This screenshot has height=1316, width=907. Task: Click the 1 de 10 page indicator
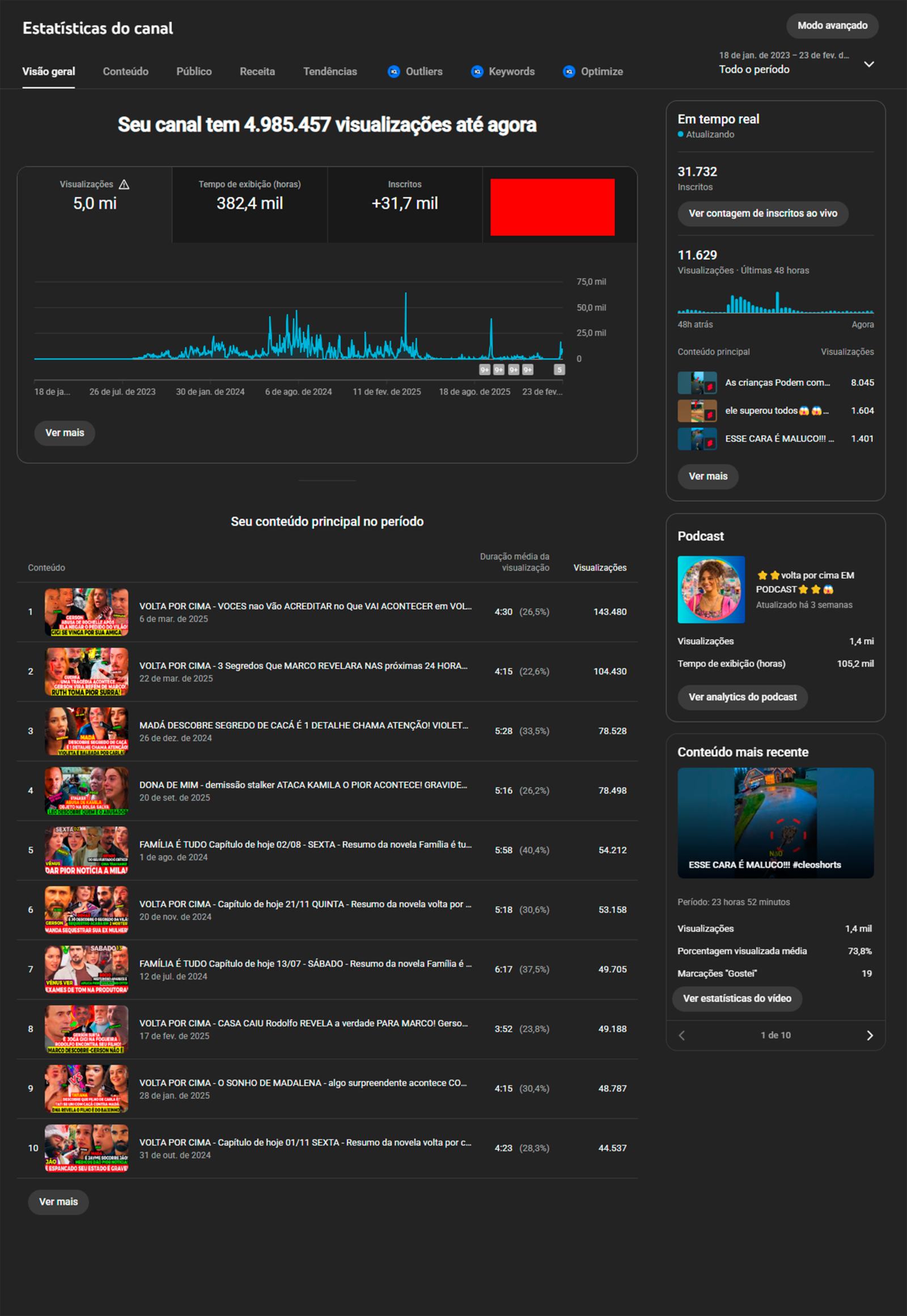(x=775, y=1035)
